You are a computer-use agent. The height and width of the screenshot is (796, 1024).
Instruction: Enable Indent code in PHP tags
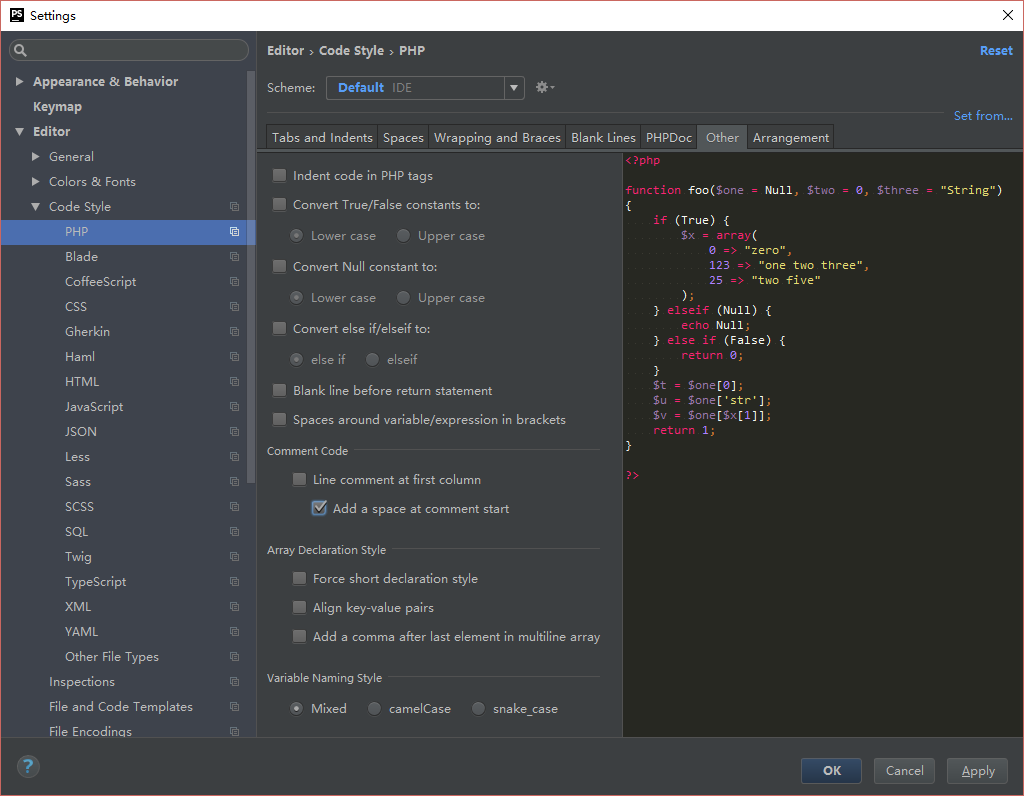pyautogui.click(x=280, y=176)
